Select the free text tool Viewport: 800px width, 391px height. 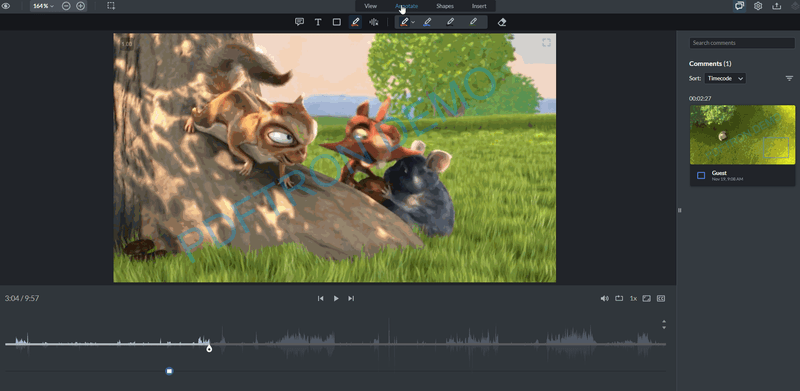coord(318,22)
